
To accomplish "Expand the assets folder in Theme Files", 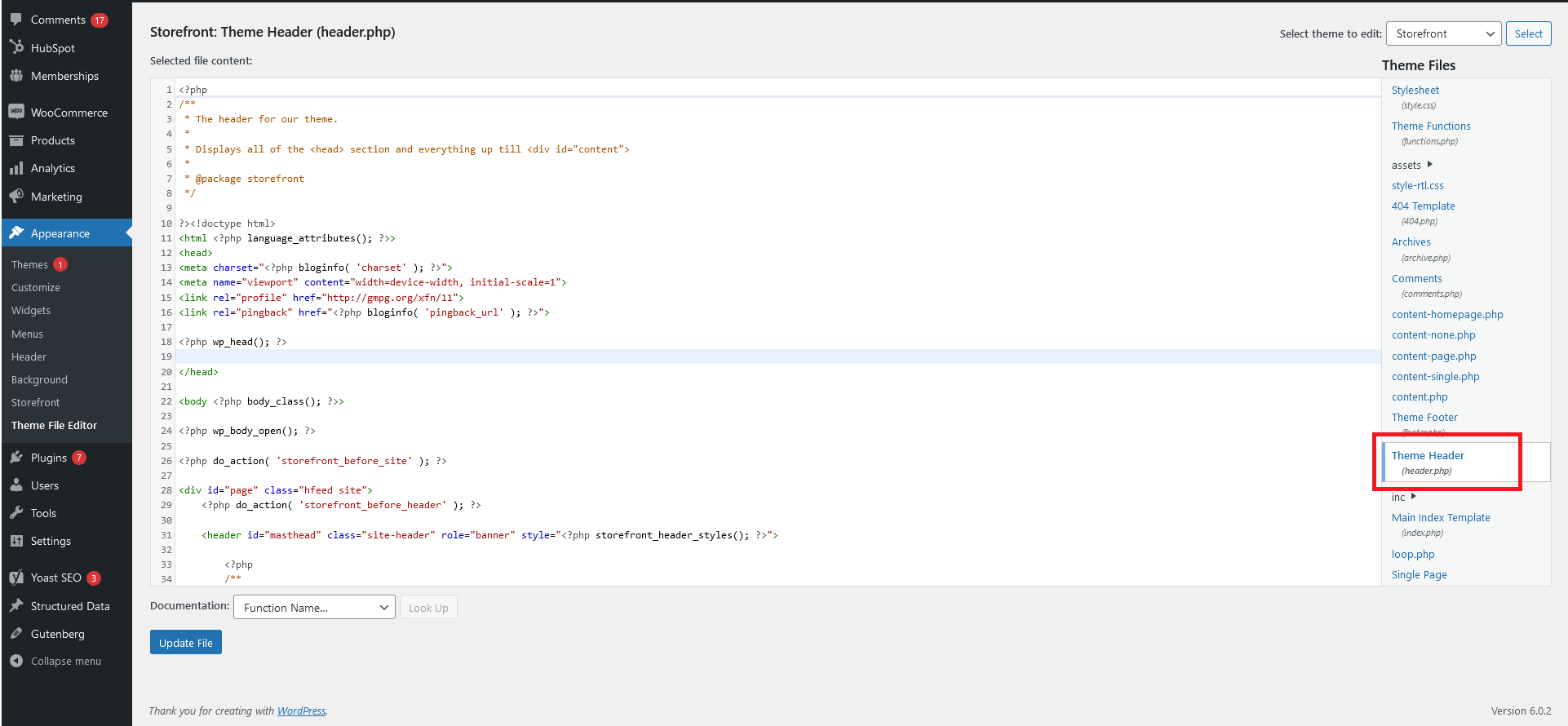I will (x=1429, y=165).
